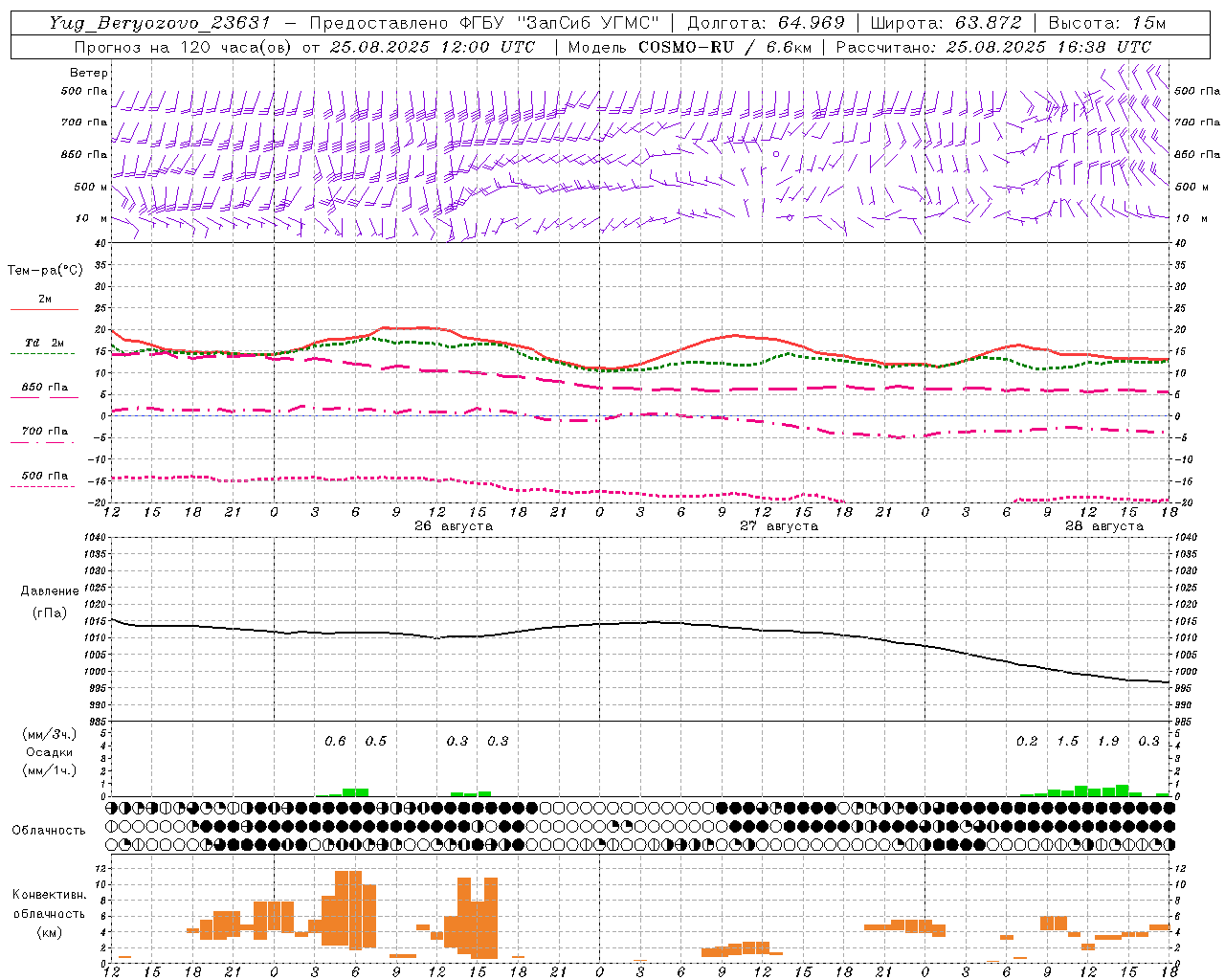Click the 850 гПа temperature legend entry

click(45, 388)
